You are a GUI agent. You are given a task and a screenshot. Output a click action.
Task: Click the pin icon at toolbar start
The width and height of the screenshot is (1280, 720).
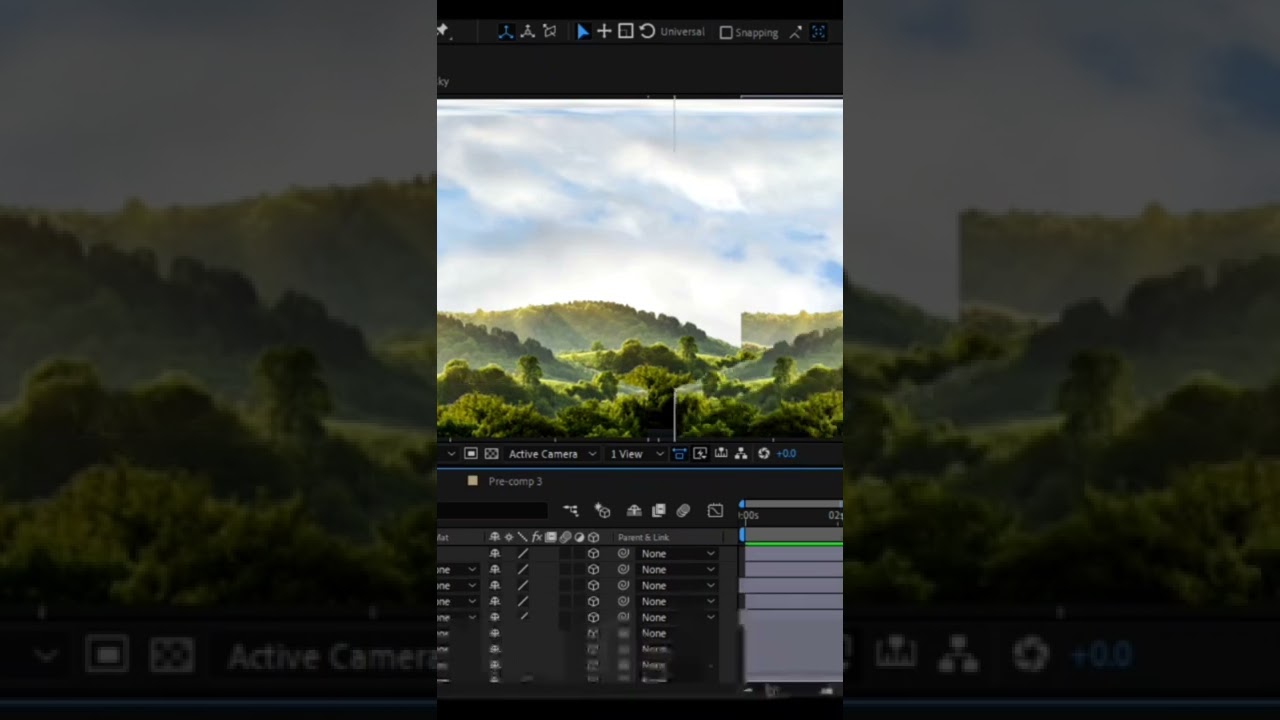pos(443,32)
